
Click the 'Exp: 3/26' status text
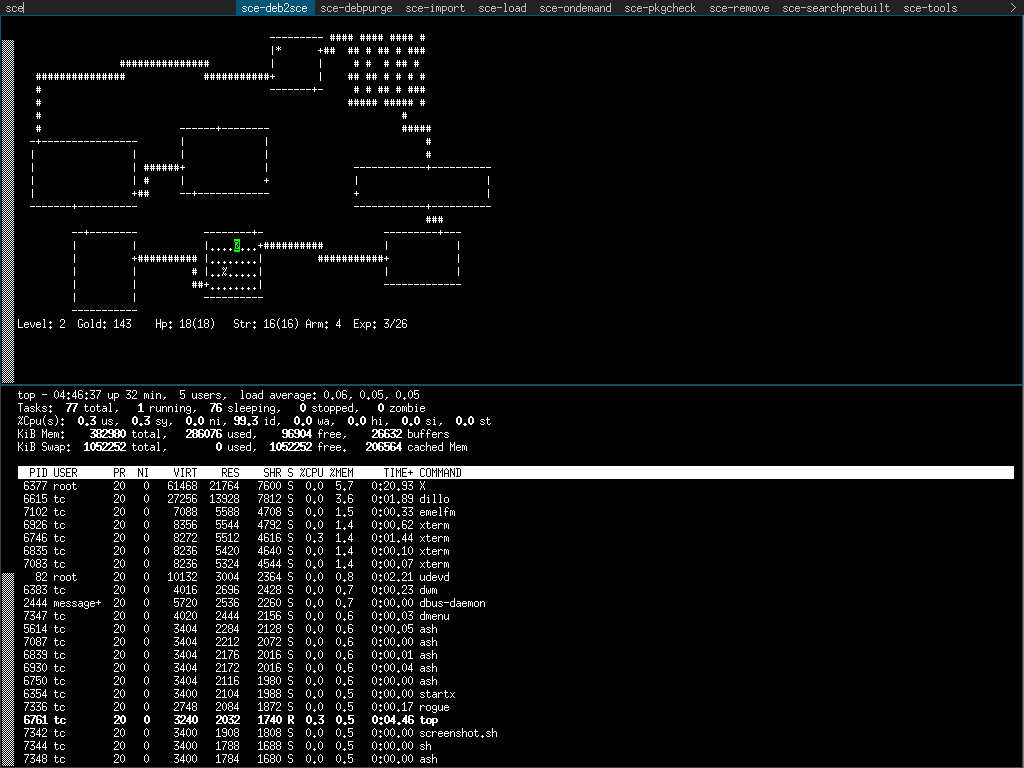coord(380,324)
